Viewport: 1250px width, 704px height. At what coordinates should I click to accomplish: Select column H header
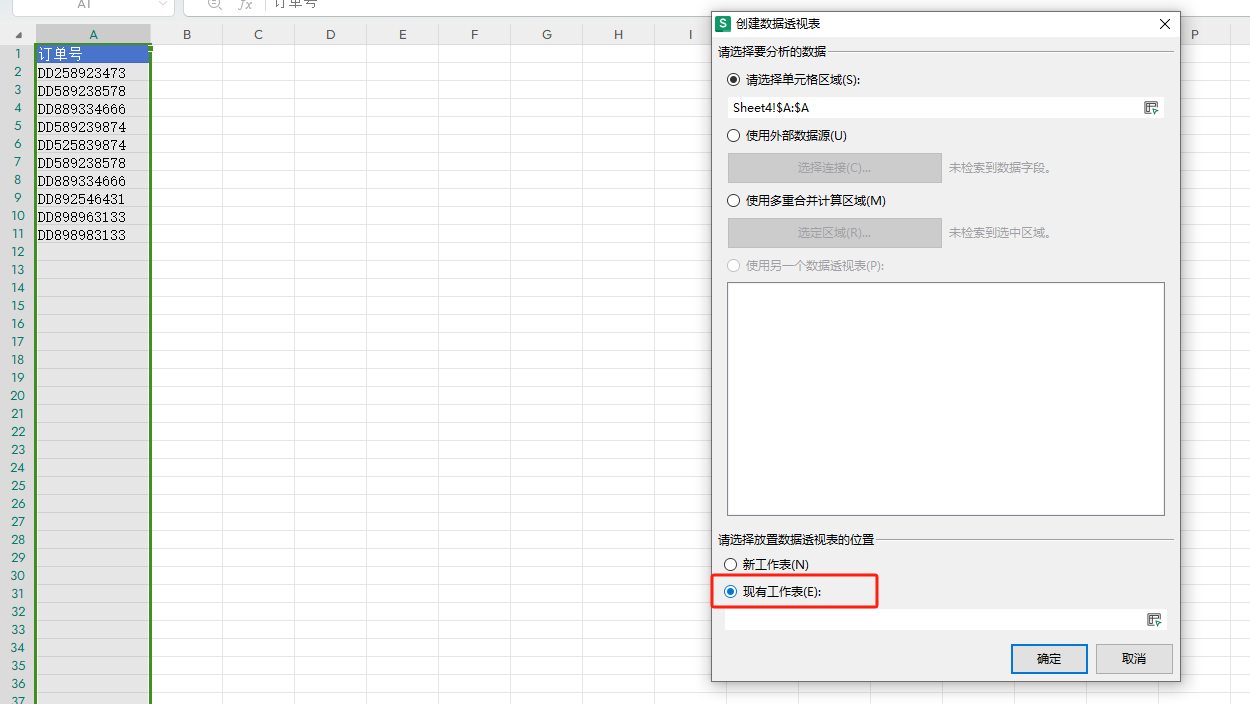click(618, 35)
